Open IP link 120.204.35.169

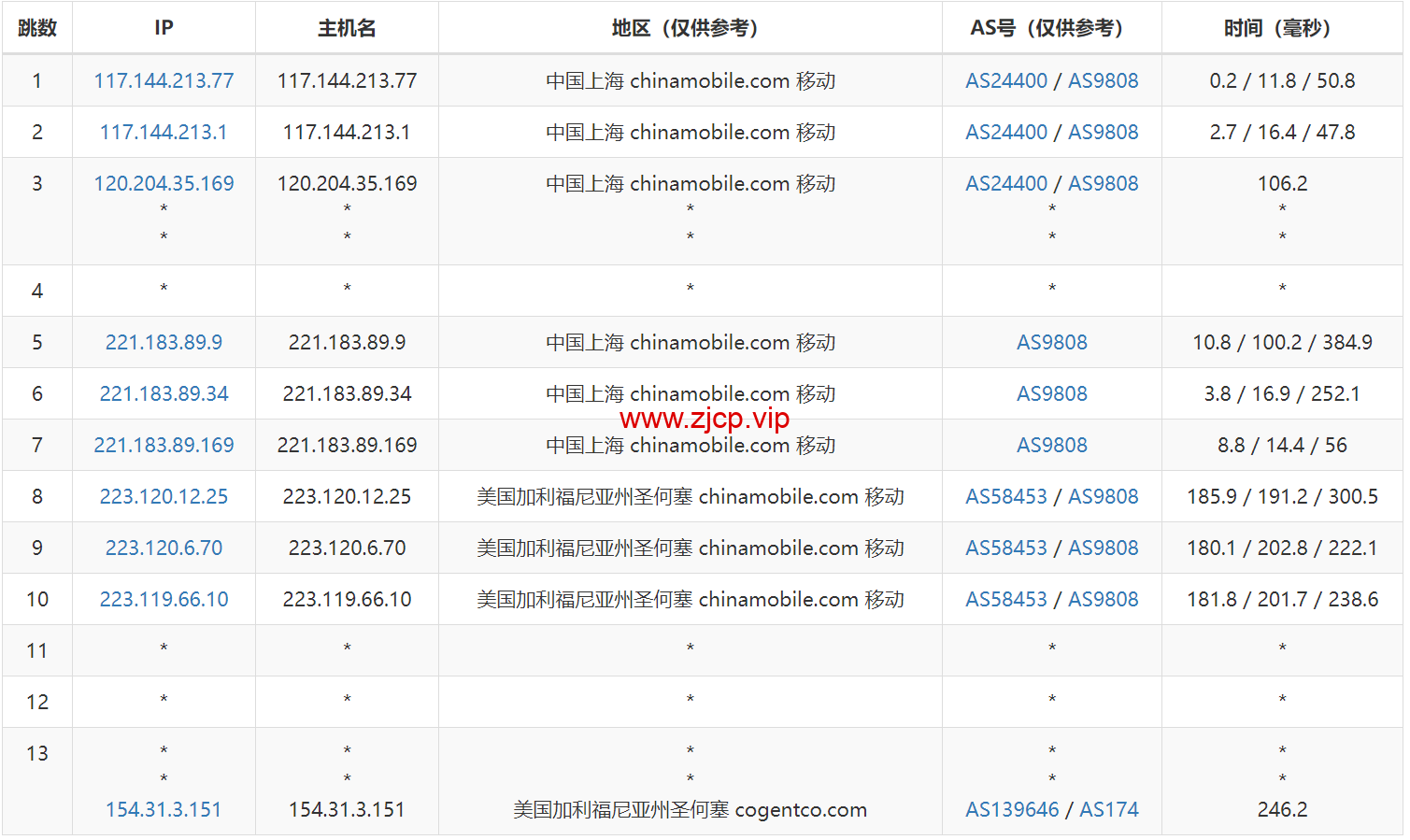(x=164, y=184)
